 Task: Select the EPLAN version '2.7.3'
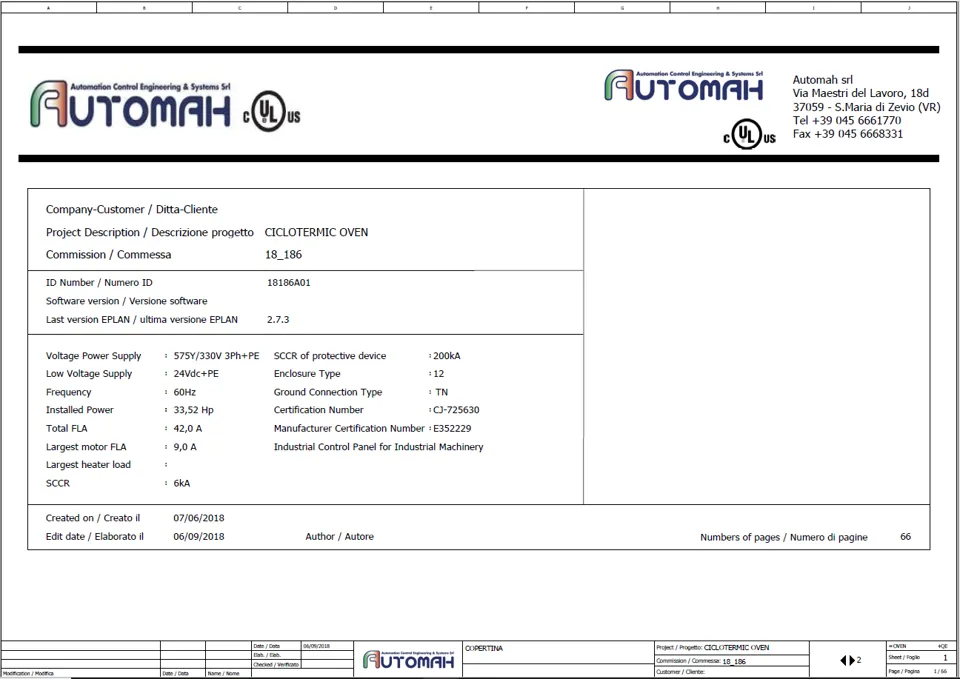tap(278, 320)
